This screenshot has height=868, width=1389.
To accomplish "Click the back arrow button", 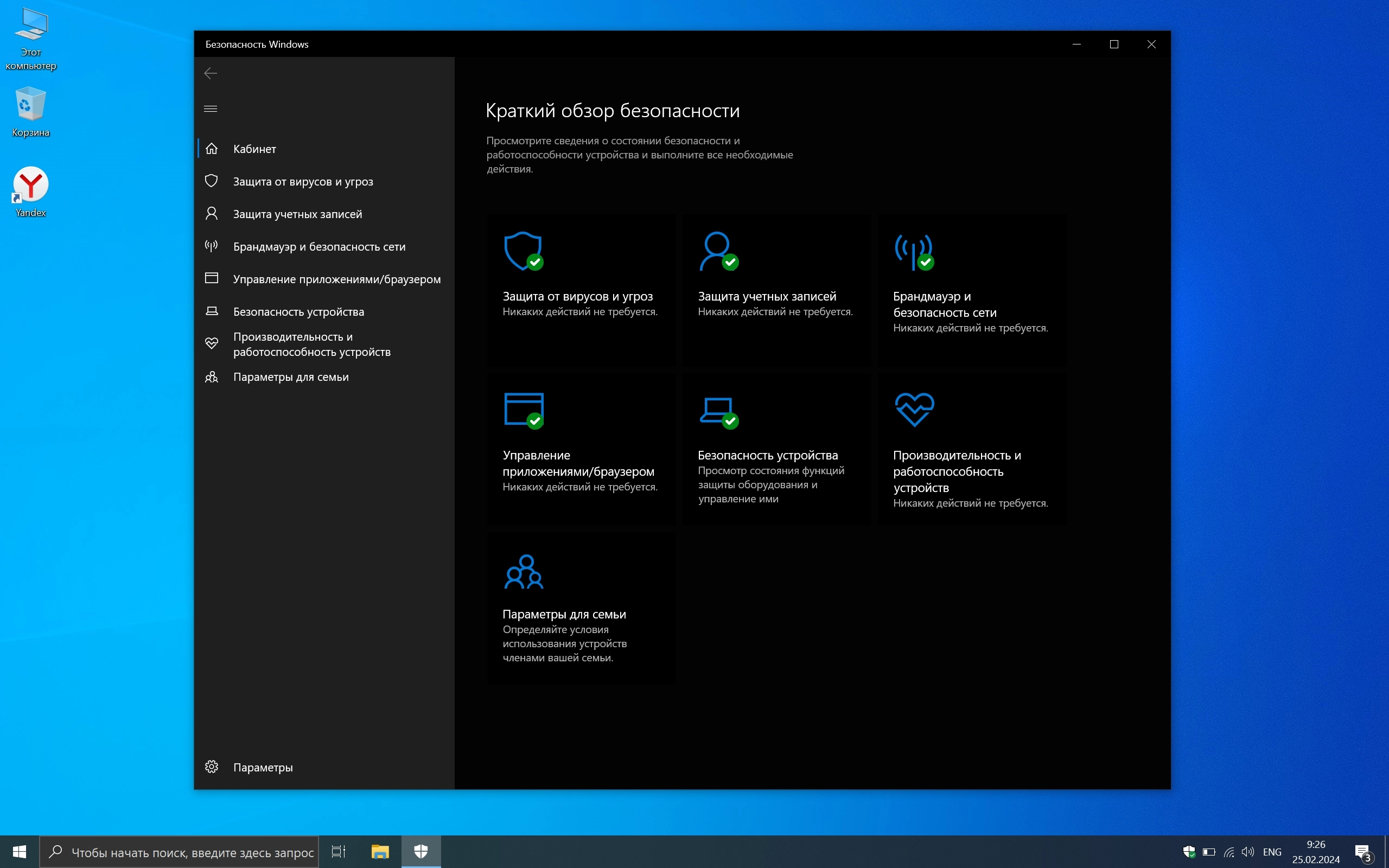I will pyautogui.click(x=211, y=73).
